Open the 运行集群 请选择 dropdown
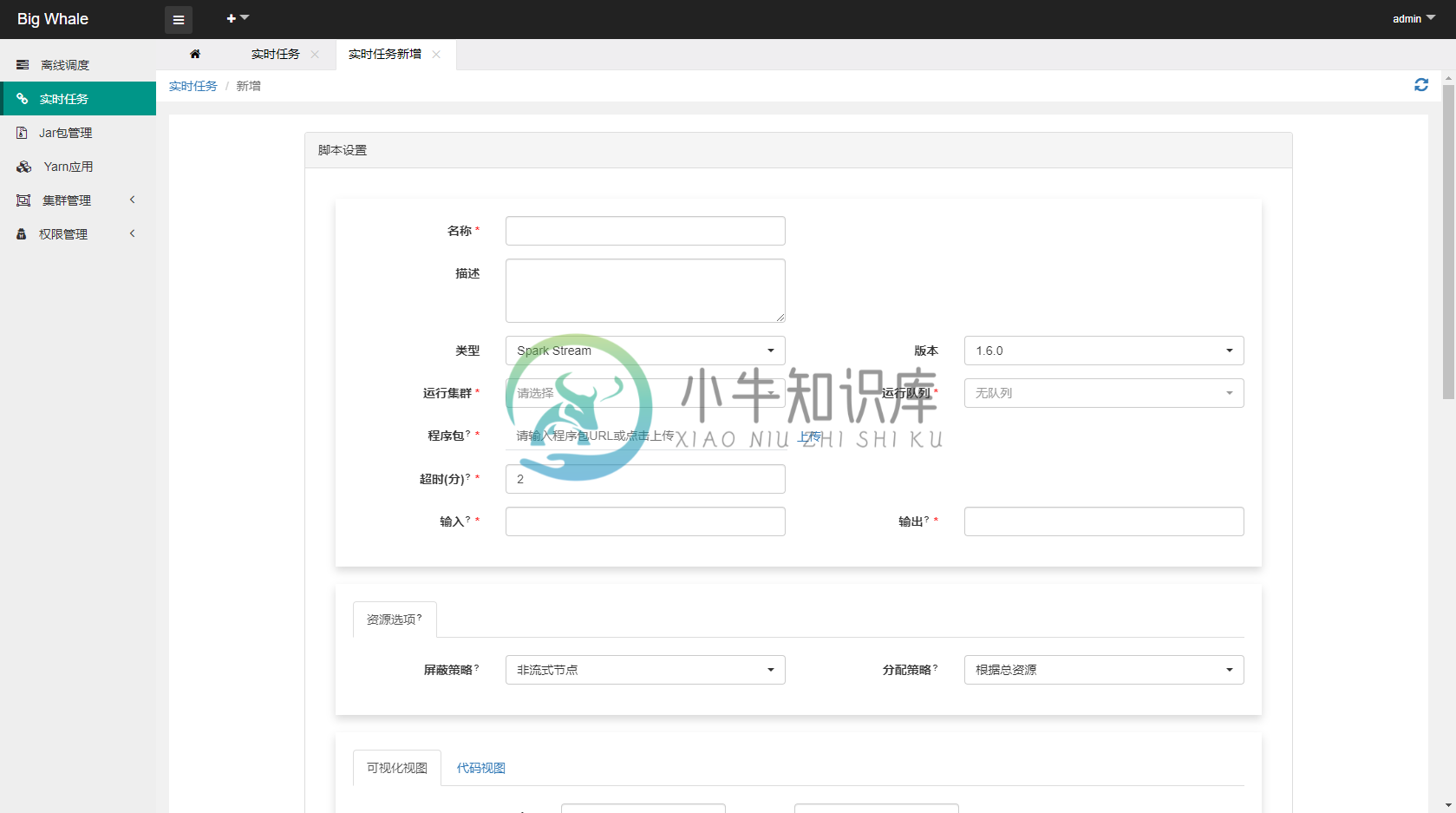The height and width of the screenshot is (813, 1456). point(645,393)
